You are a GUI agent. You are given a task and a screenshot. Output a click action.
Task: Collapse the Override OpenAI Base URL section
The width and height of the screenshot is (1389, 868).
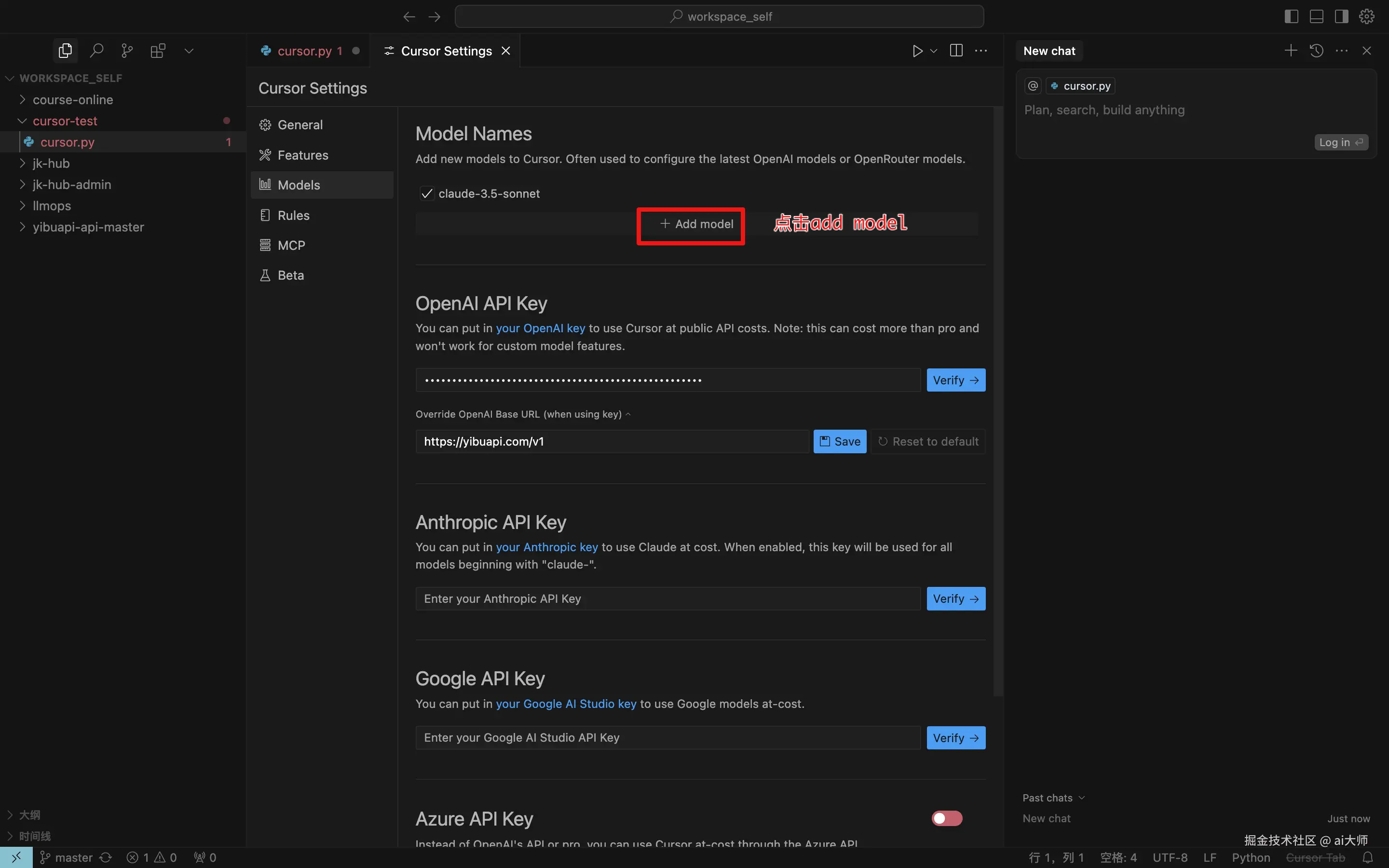tap(628, 414)
